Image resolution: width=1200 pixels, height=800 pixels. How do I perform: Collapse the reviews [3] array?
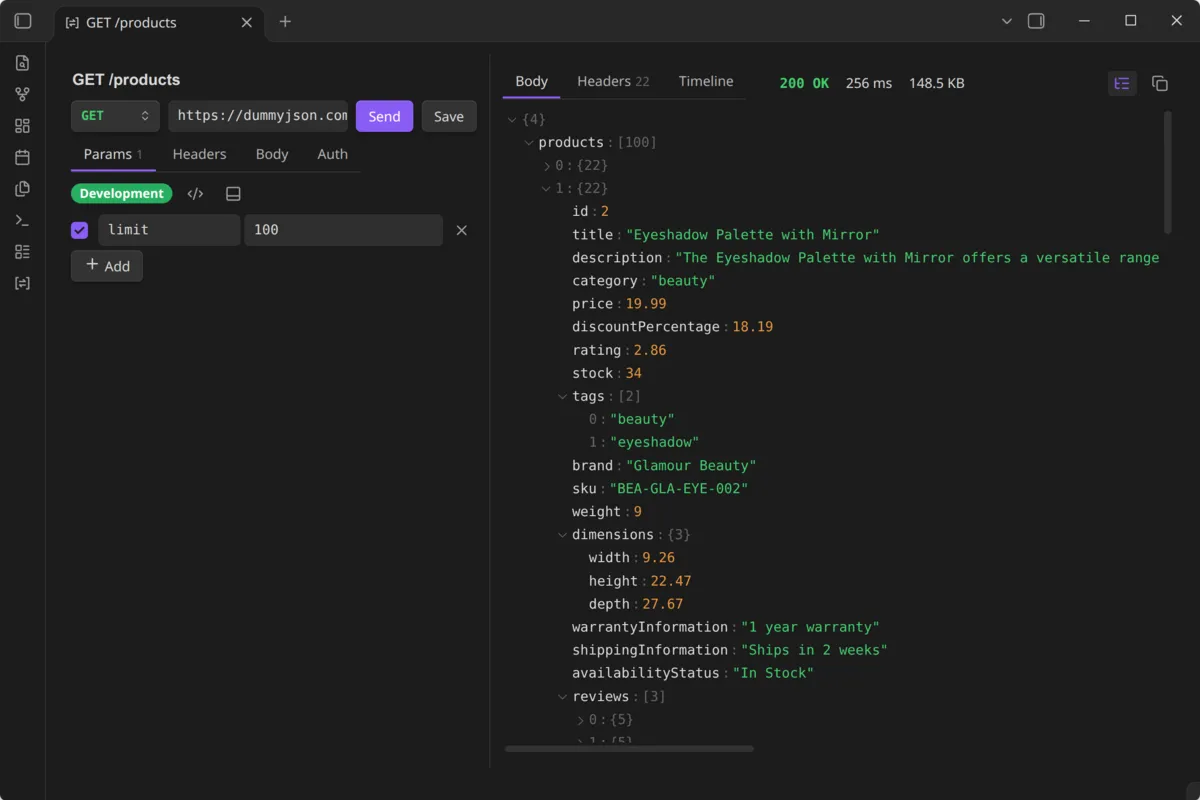563,697
